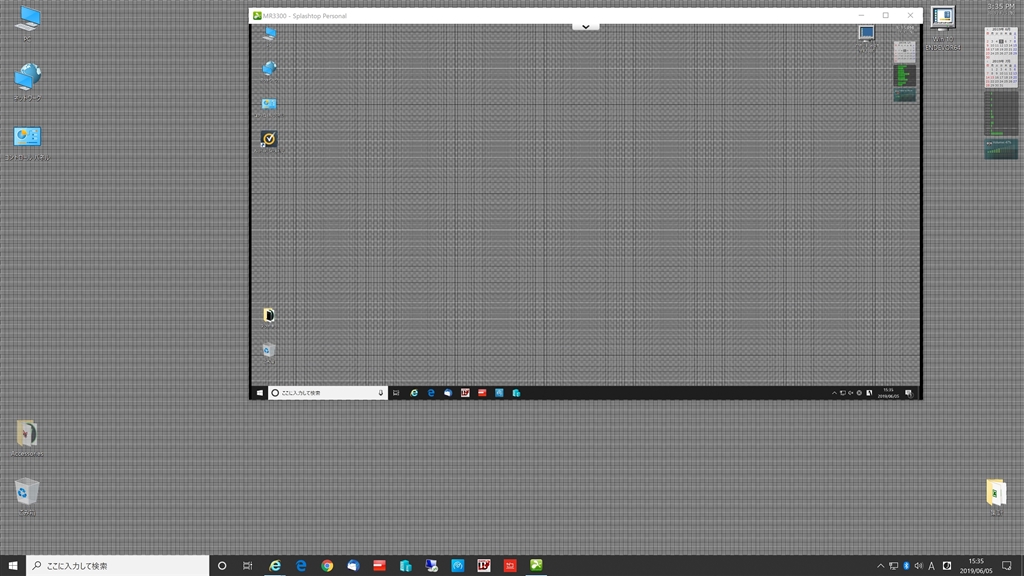
Task: Open the remote Action Center icon
Action: click(x=909, y=393)
